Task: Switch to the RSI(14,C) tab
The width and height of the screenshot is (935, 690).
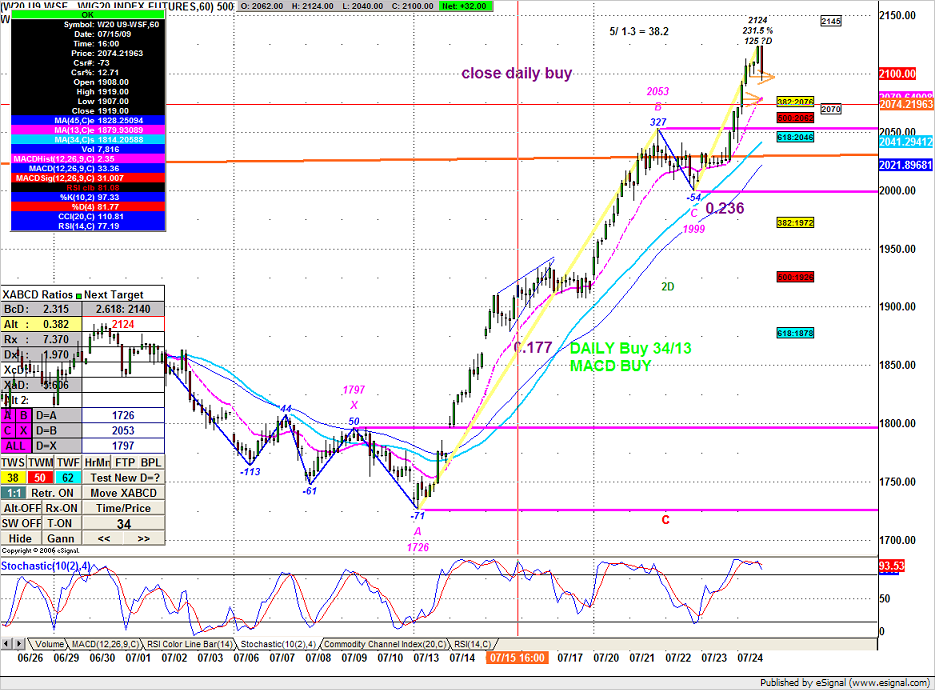Action: click(472, 644)
